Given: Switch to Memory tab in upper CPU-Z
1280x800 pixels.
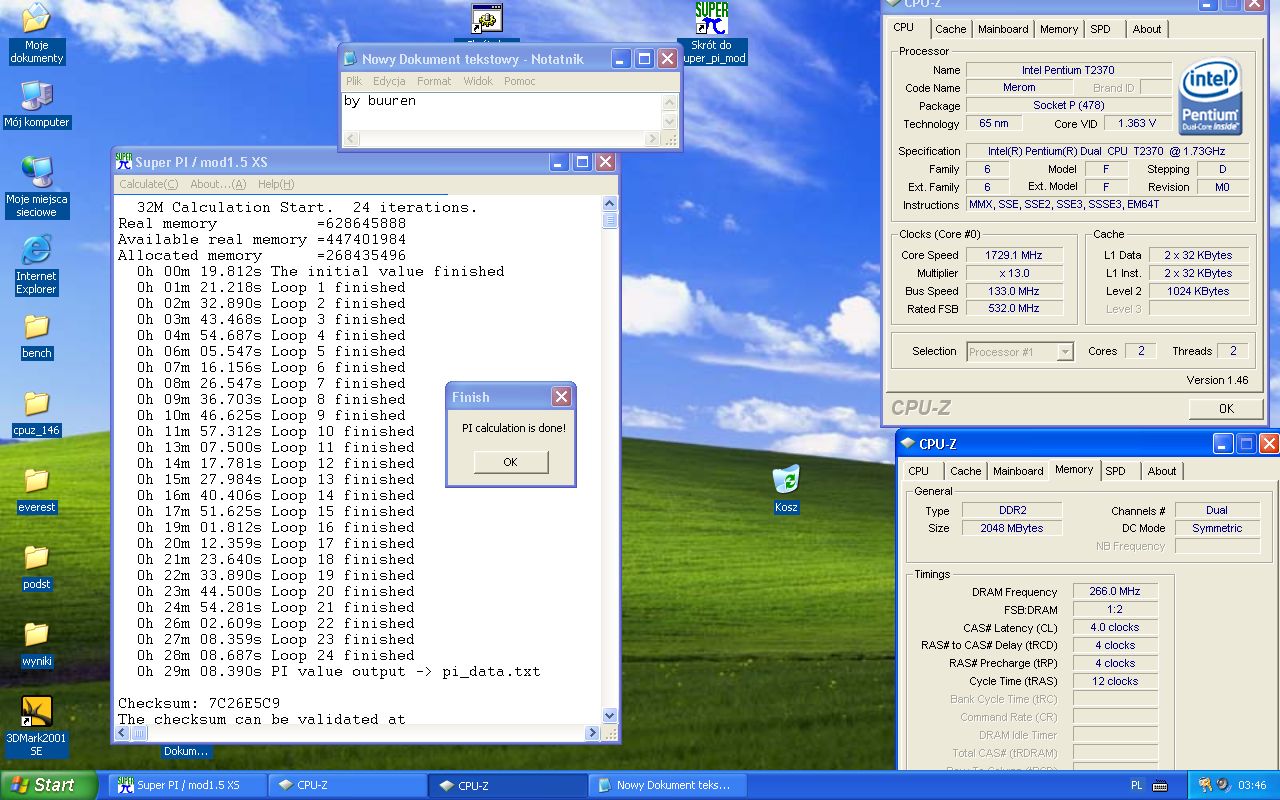Looking at the screenshot, I should pyautogui.click(x=1059, y=29).
